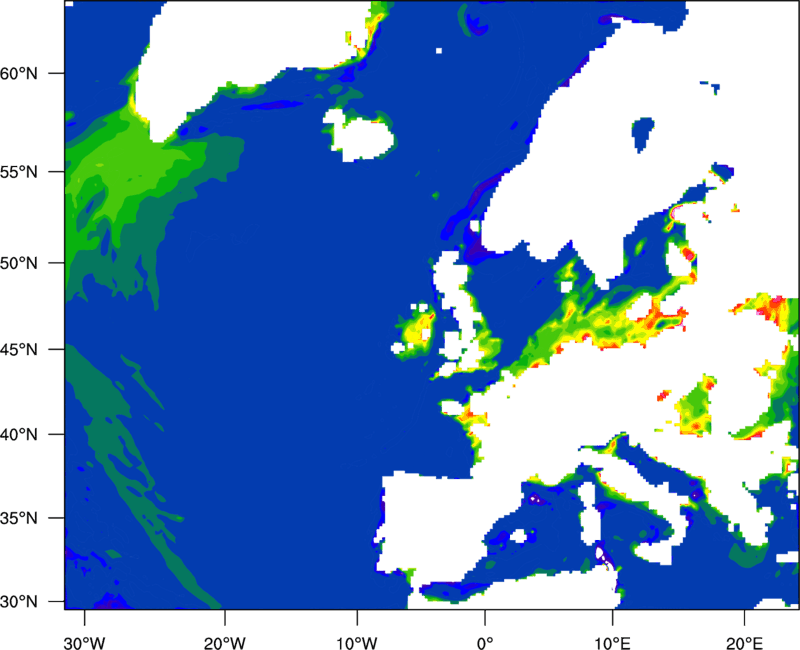Image resolution: width=800 pixels, height=650 pixels.
Task: Click the 35°N latitude label
Action: tap(19, 518)
